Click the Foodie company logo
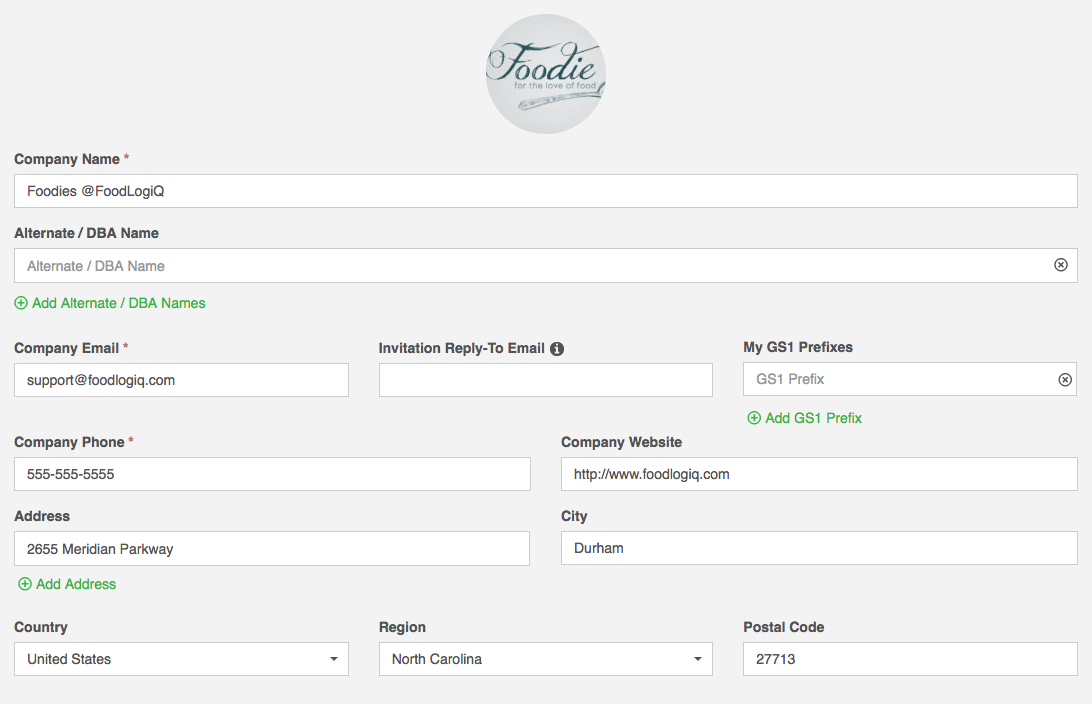Screen dimensions: 1092x704 545,73
